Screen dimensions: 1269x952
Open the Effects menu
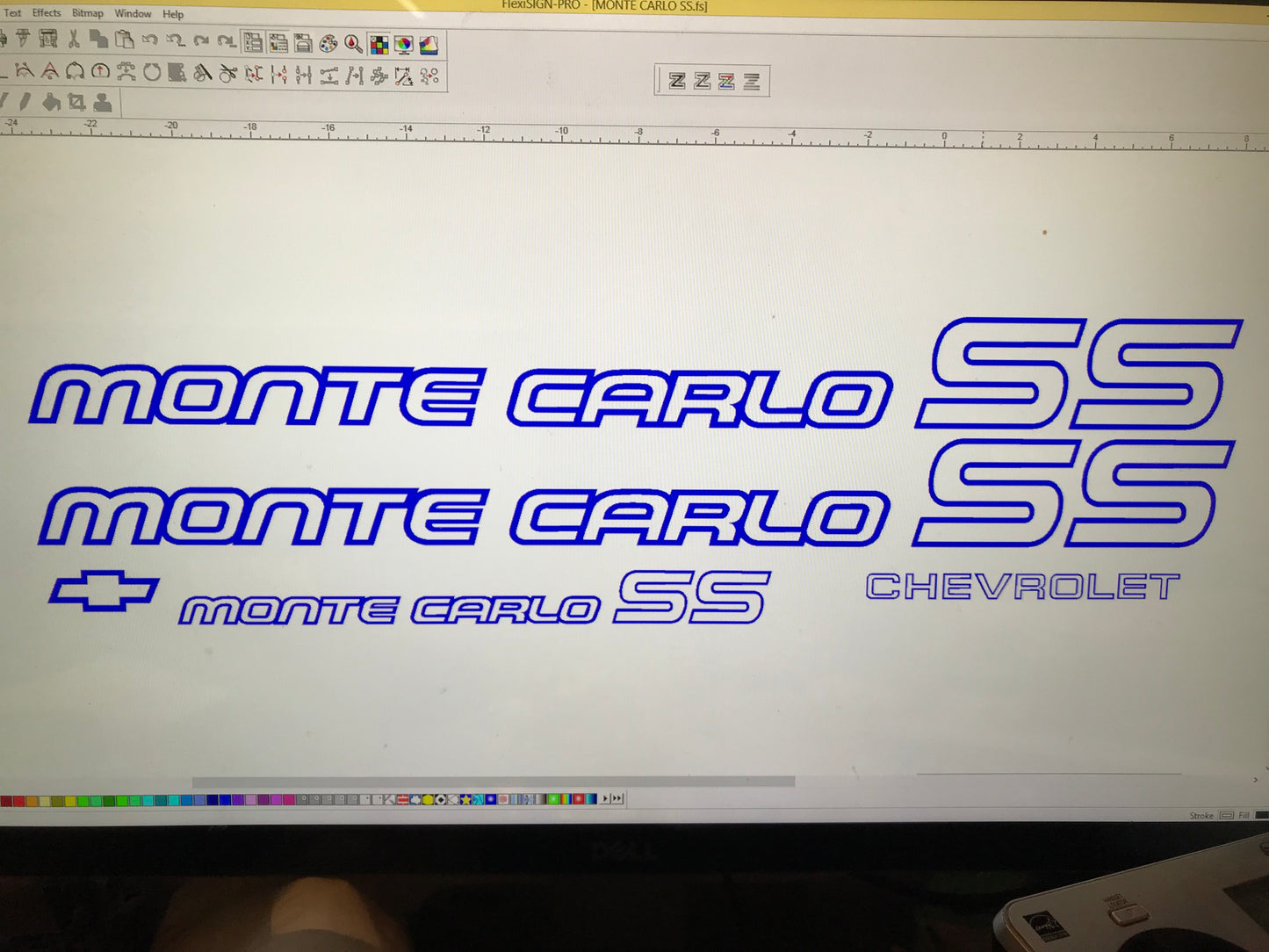(x=46, y=13)
